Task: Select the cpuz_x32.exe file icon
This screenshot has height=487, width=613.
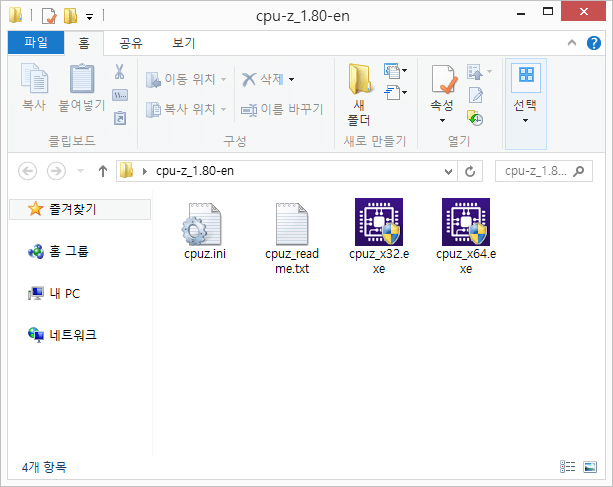Action: pyautogui.click(x=379, y=221)
